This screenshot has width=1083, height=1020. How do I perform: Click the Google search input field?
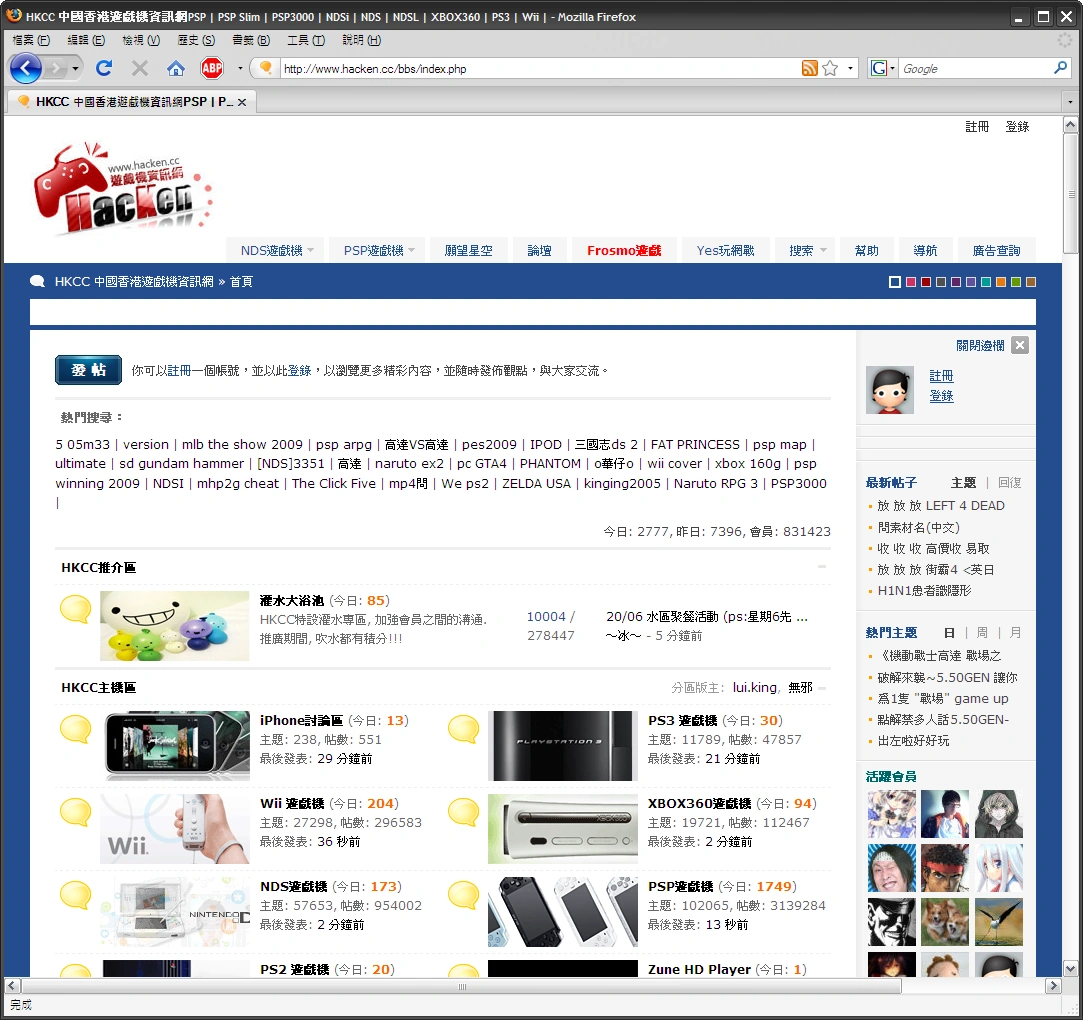[x=975, y=68]
